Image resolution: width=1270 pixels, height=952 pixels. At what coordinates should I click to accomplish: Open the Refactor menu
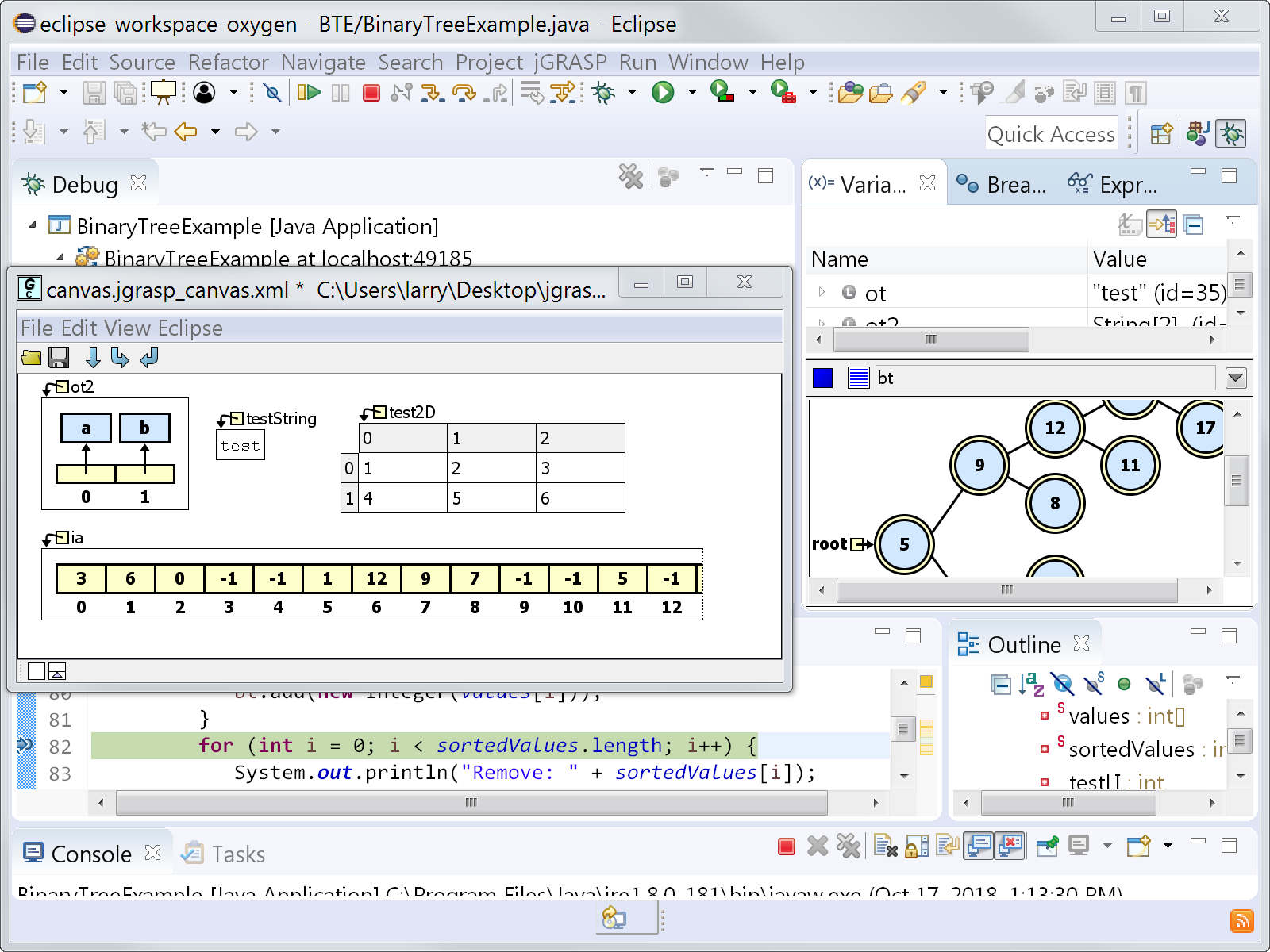(x=229, y=62)
